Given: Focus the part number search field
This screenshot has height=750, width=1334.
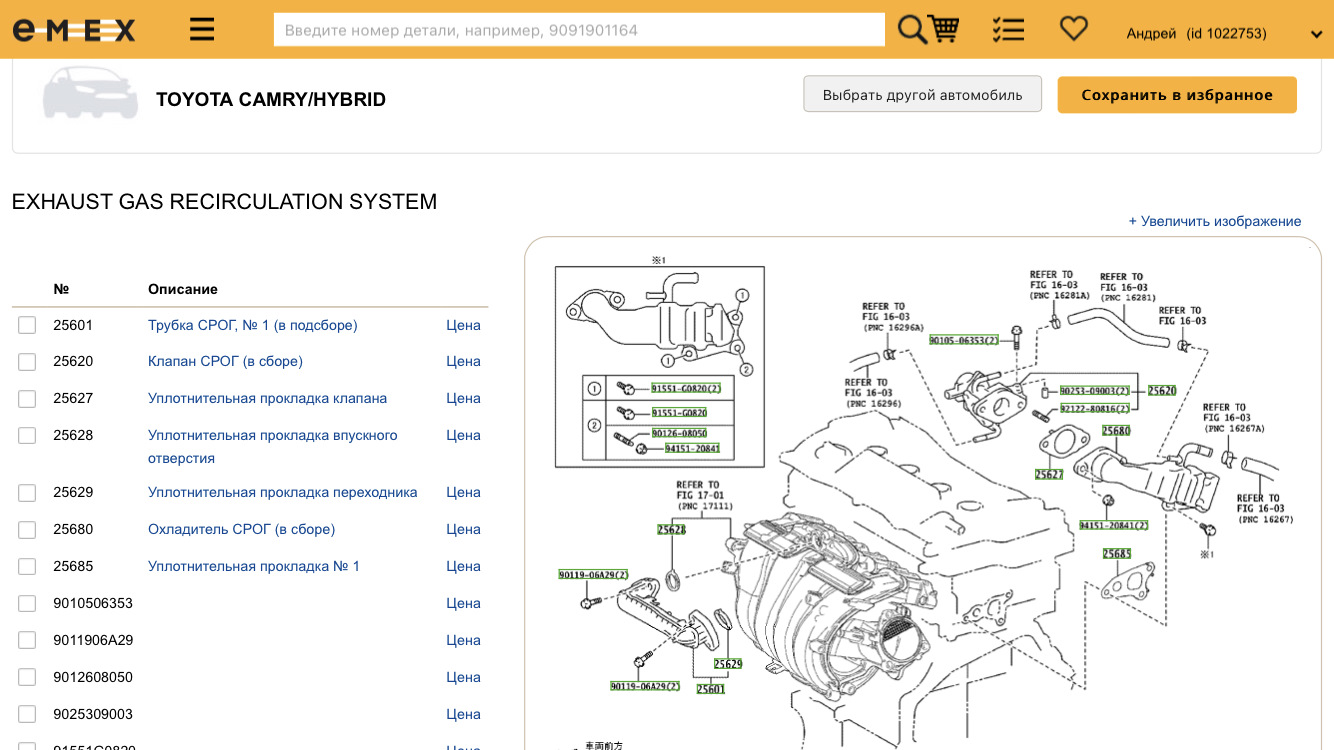Looking at the screenshot, I should point(579,30).
